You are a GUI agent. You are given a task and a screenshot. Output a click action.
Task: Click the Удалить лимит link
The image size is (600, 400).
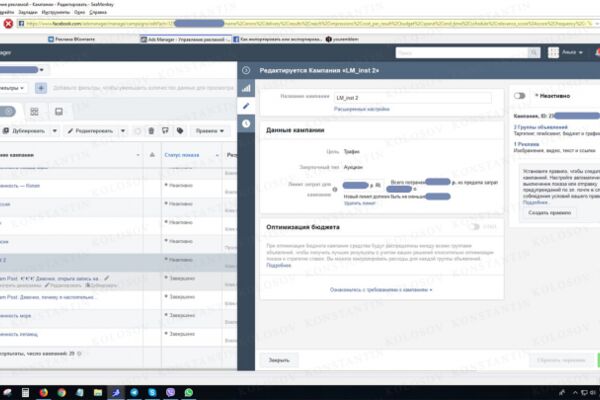(x=359, y=203)
